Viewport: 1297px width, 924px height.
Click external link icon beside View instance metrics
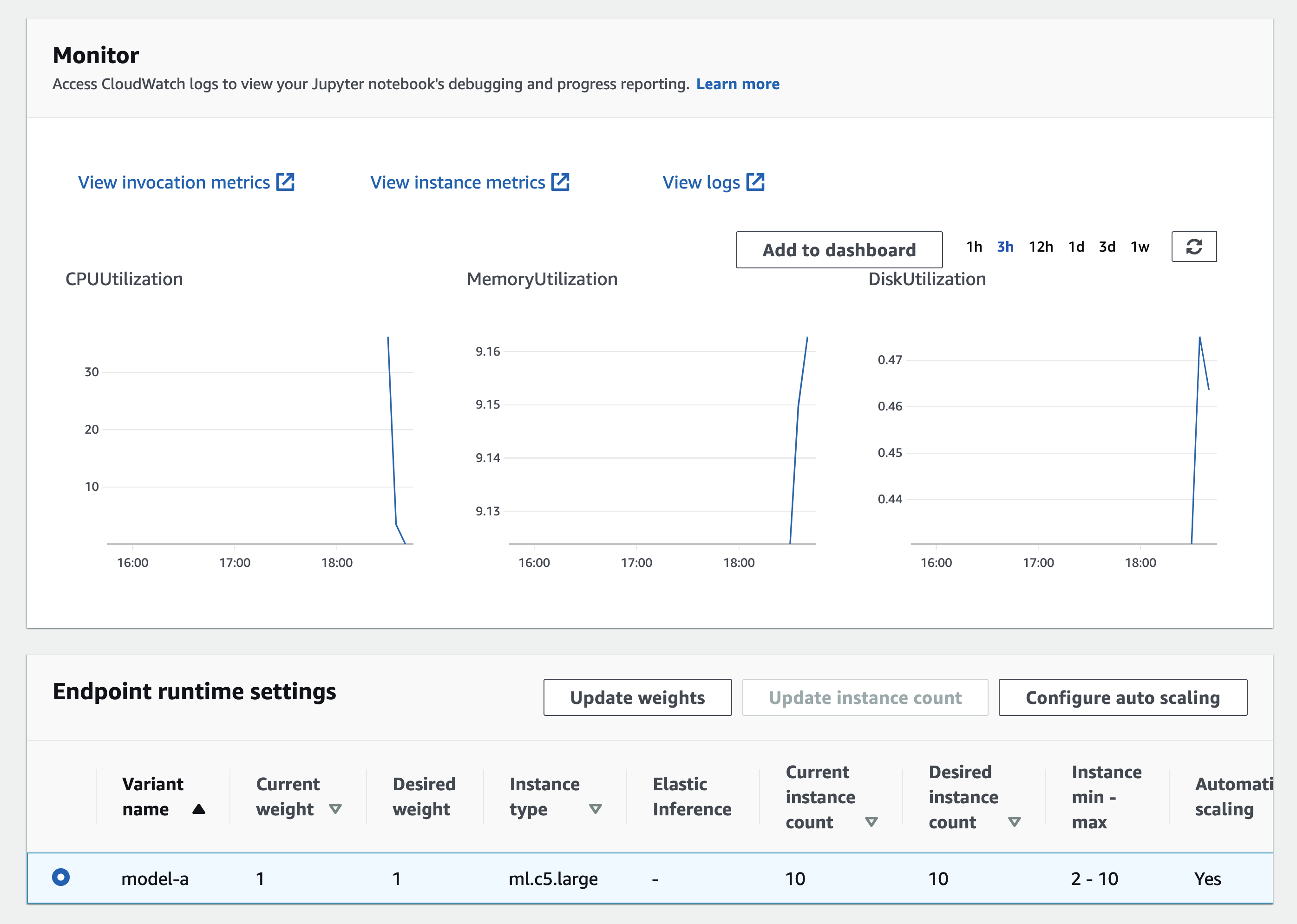pos(560,182)
